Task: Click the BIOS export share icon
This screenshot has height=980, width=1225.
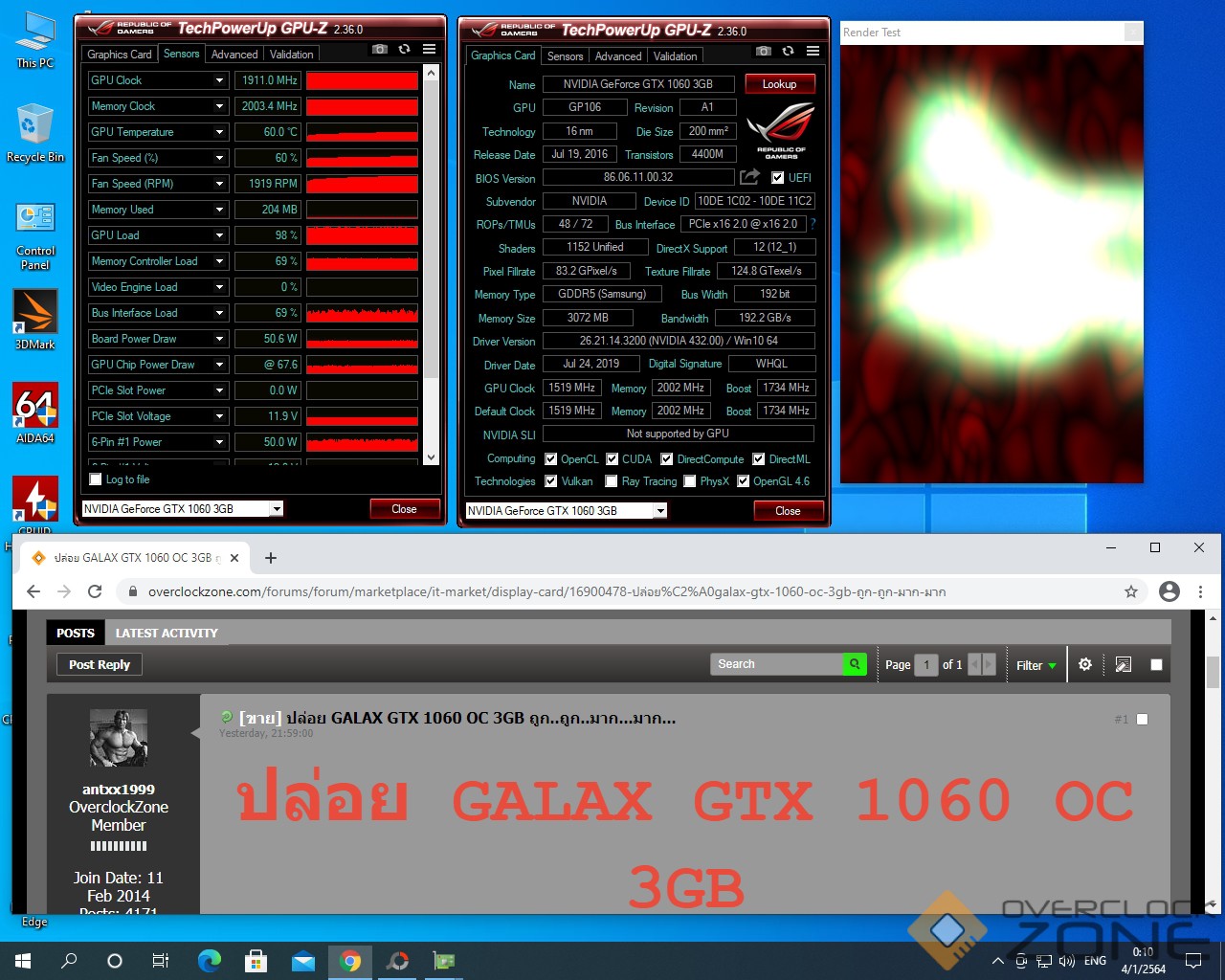Action: tap(749, 177)
